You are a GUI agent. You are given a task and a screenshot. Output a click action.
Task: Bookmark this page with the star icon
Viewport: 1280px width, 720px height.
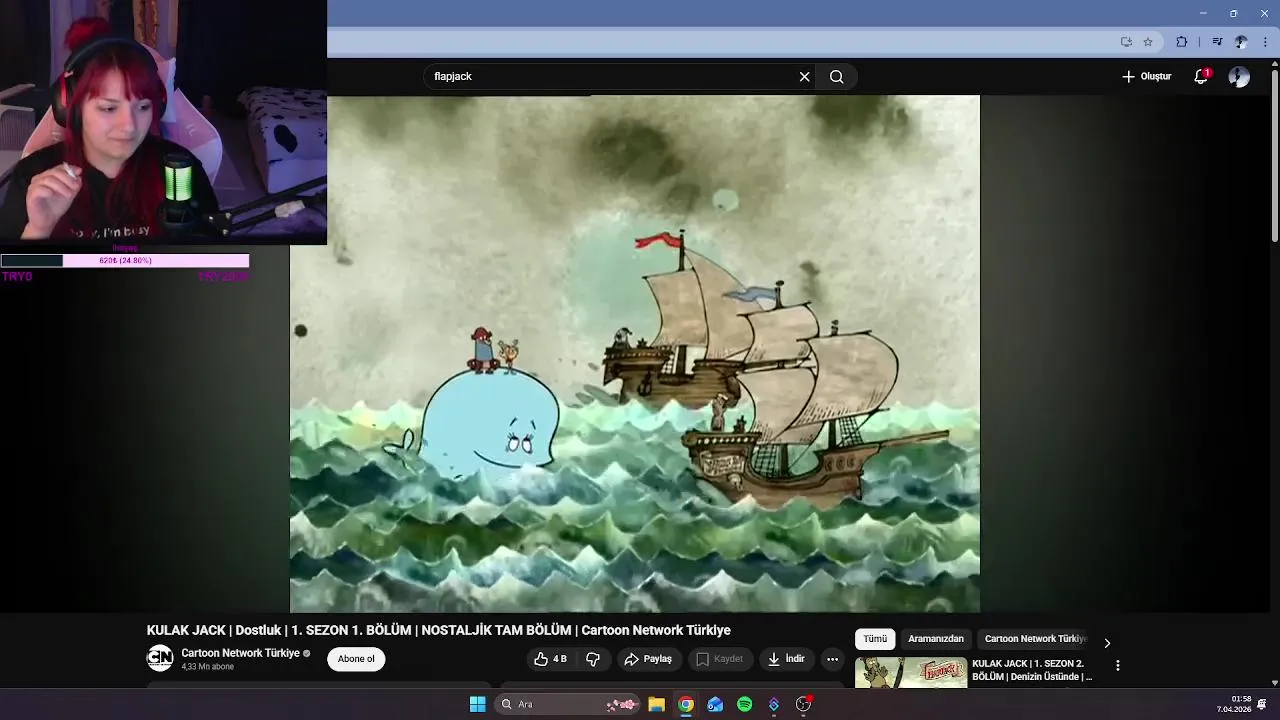[x=1148, y=42]
